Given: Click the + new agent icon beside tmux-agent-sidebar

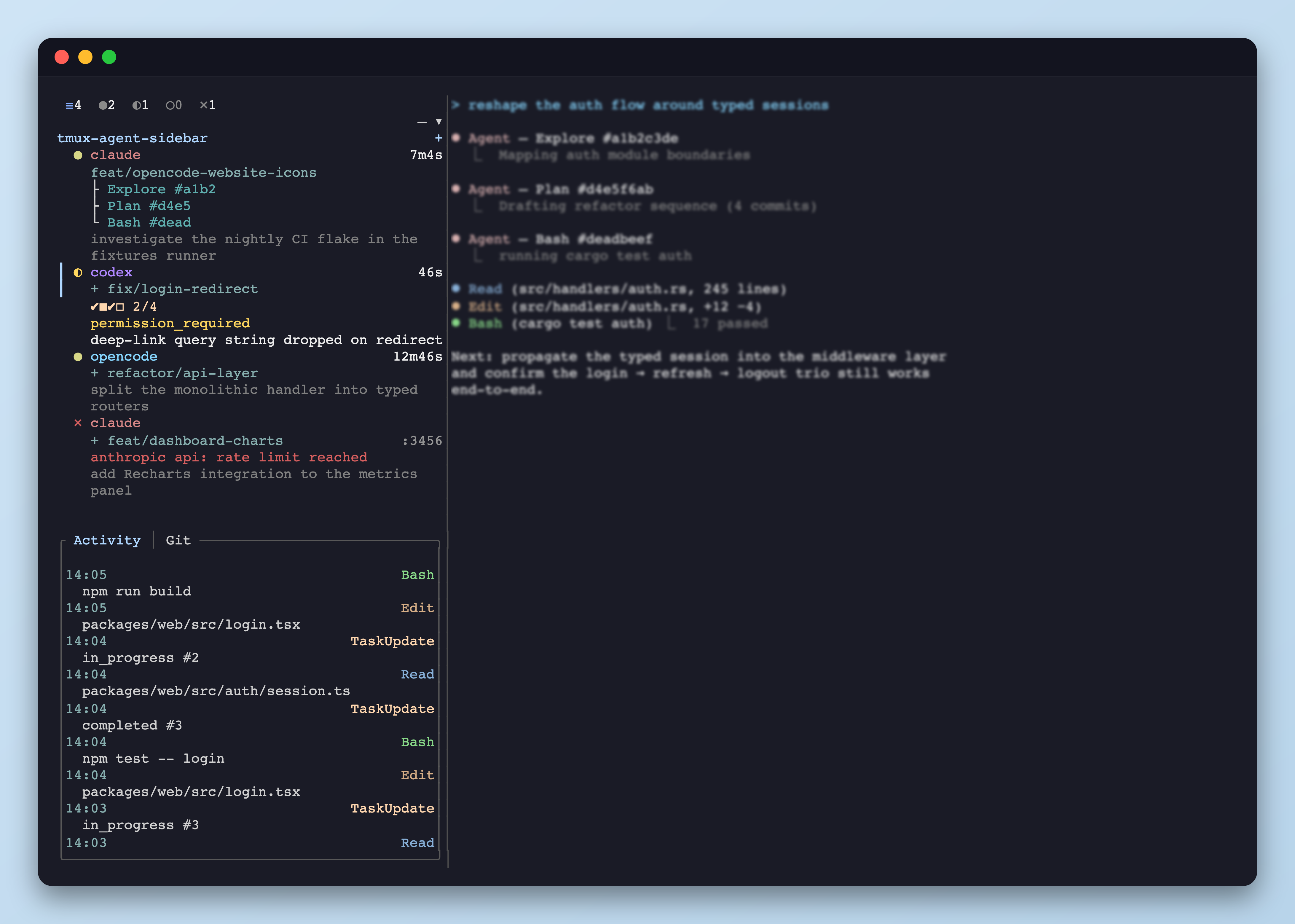Looking at the screenshot, I should 438,138.
